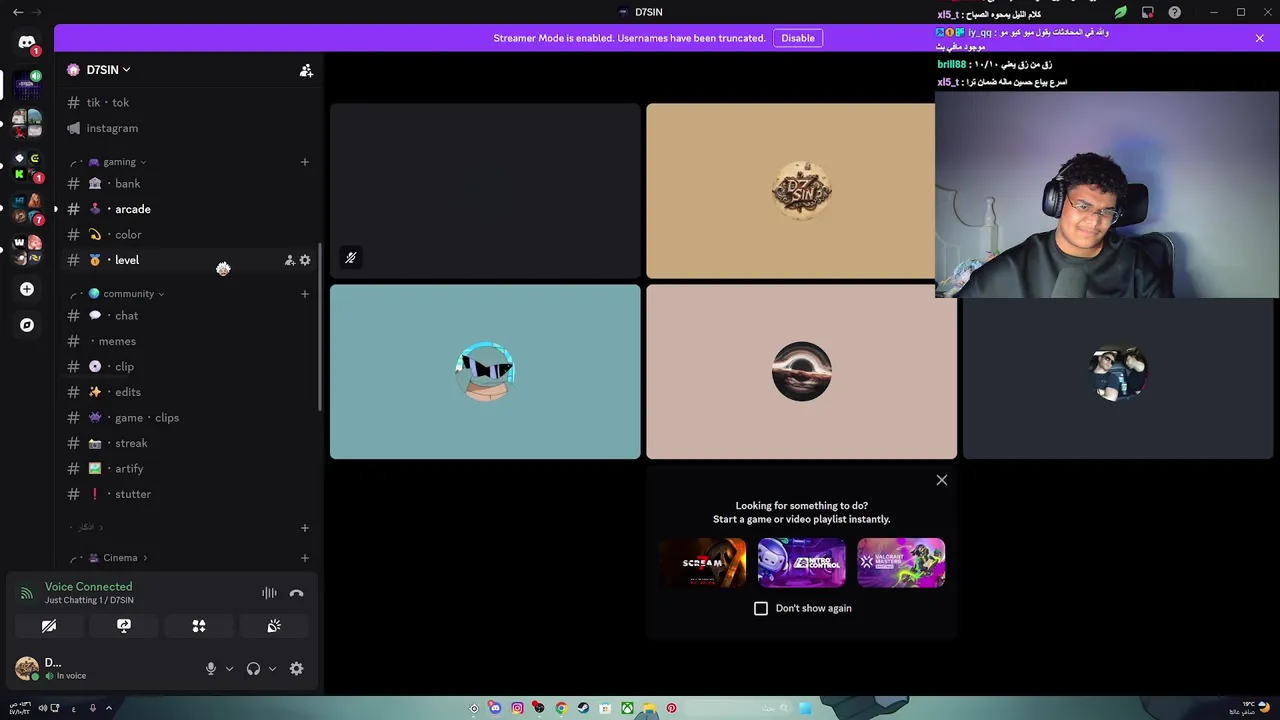Play the Valorant Masters playlist thumbnail

coord(901,563)
